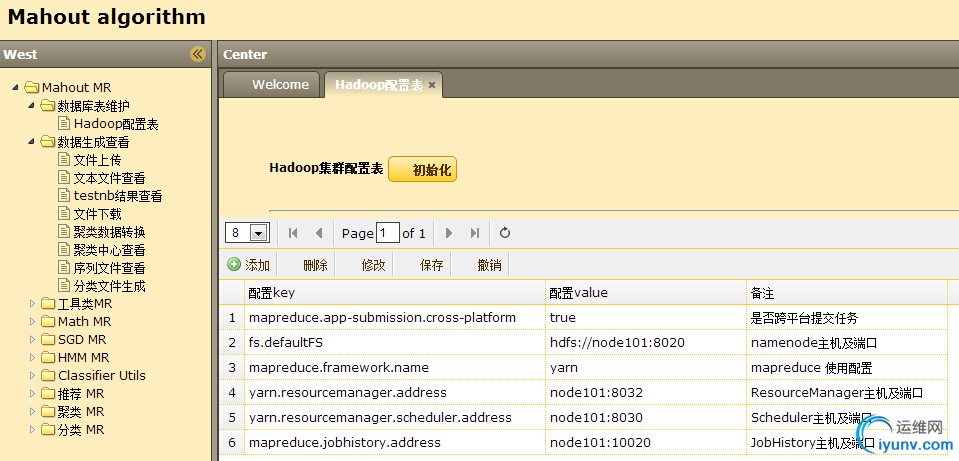959x461 pixels.
Task: Collapse the 数据库表维护 node arrow
Action: pyautogui.click(x=31, y=106)
